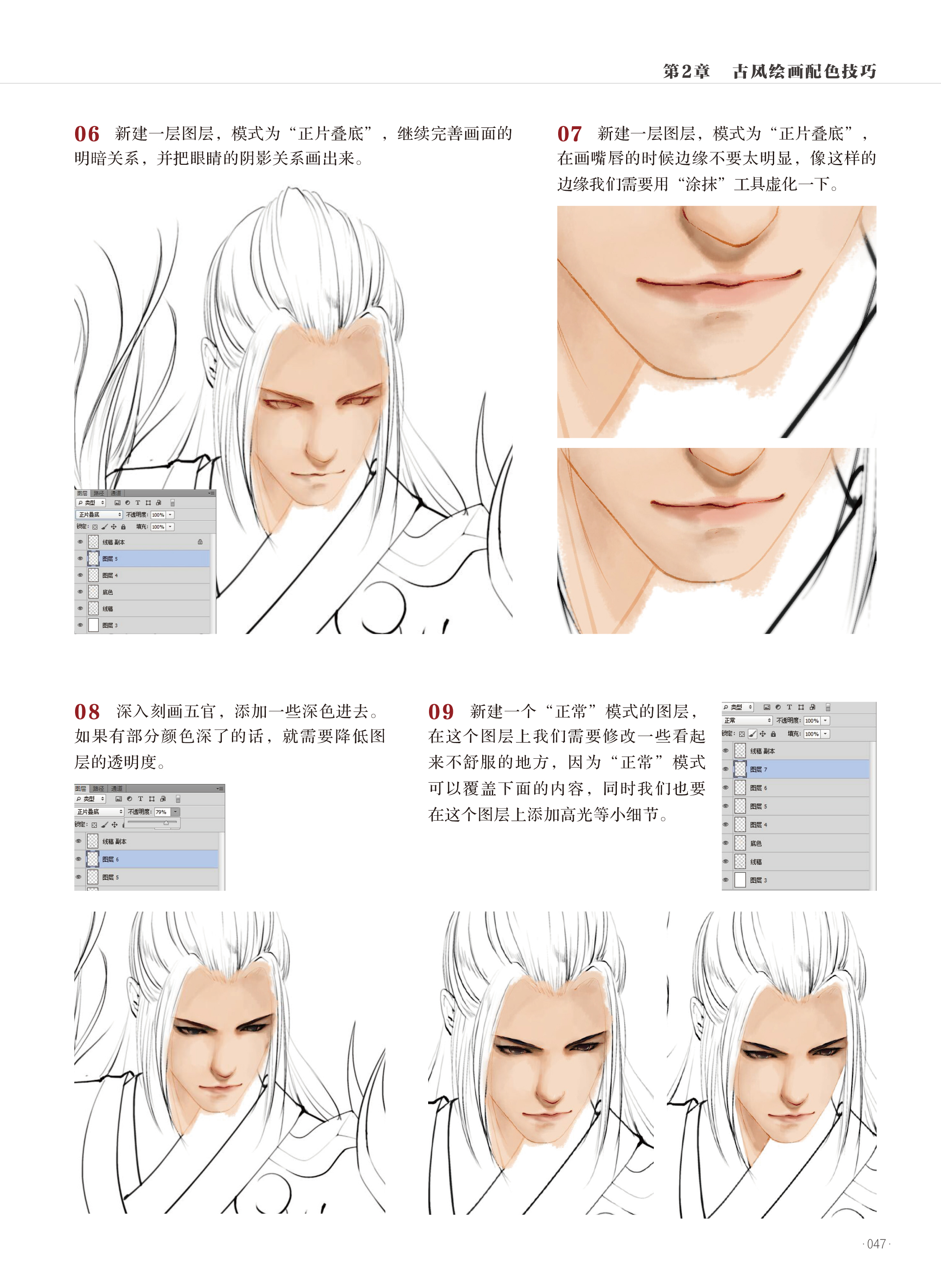Open the 79% opacity dropdown arrow

coord(175,812)
